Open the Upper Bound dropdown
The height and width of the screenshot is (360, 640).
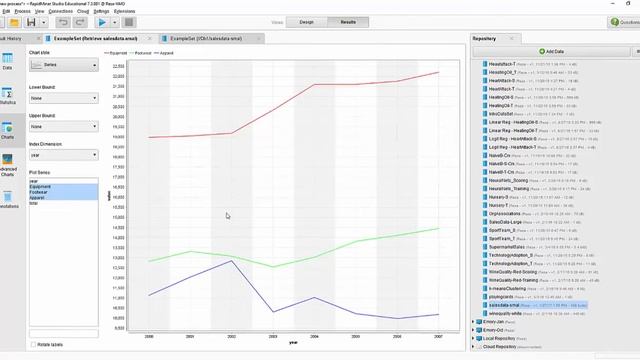pos(64,127)
